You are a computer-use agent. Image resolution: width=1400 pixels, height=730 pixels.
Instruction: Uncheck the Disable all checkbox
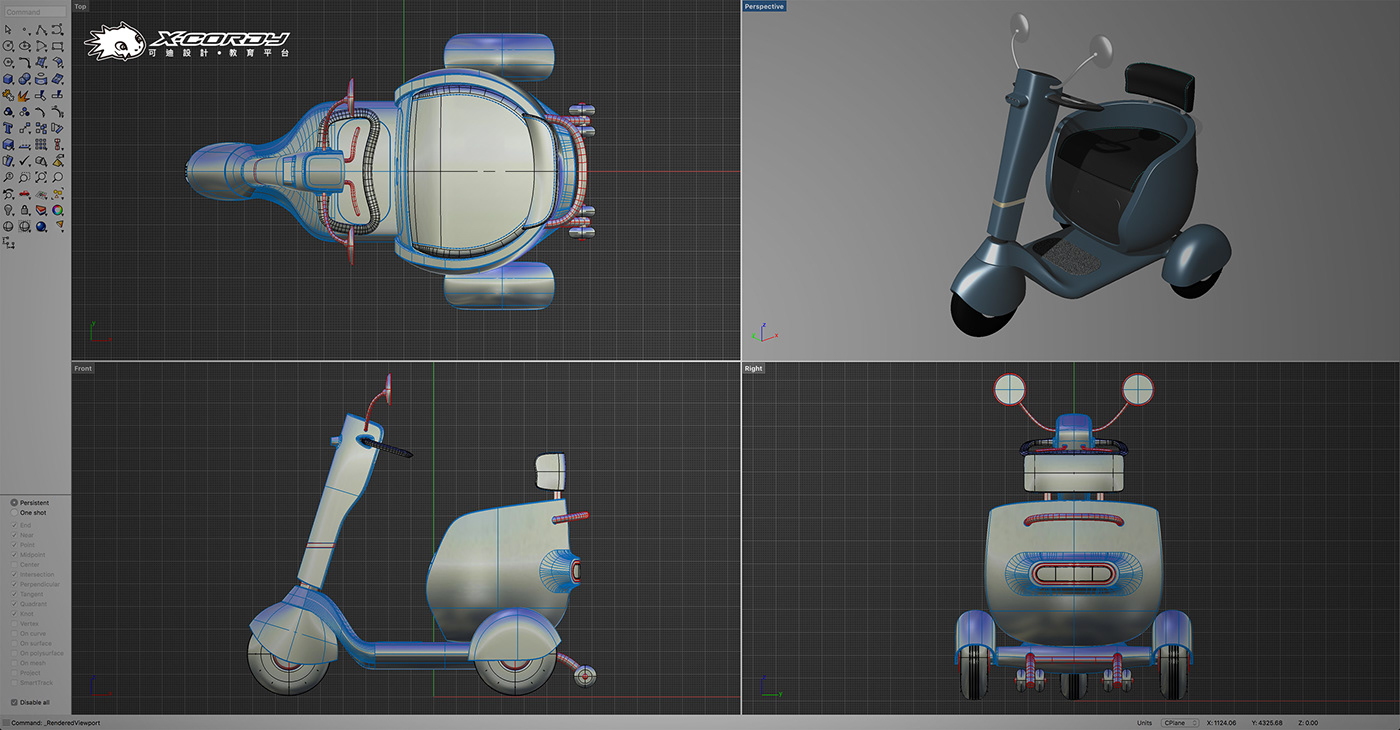(14, 702)
